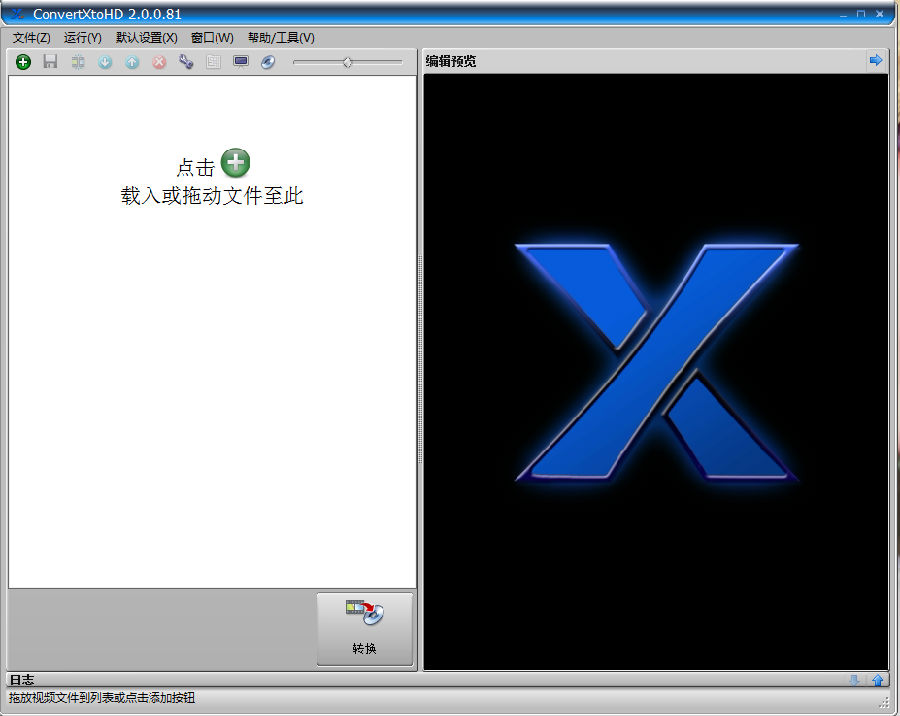Open the 帮助/工具(V) menu
The image size is (900, 716).
click(x=281, y=38)
